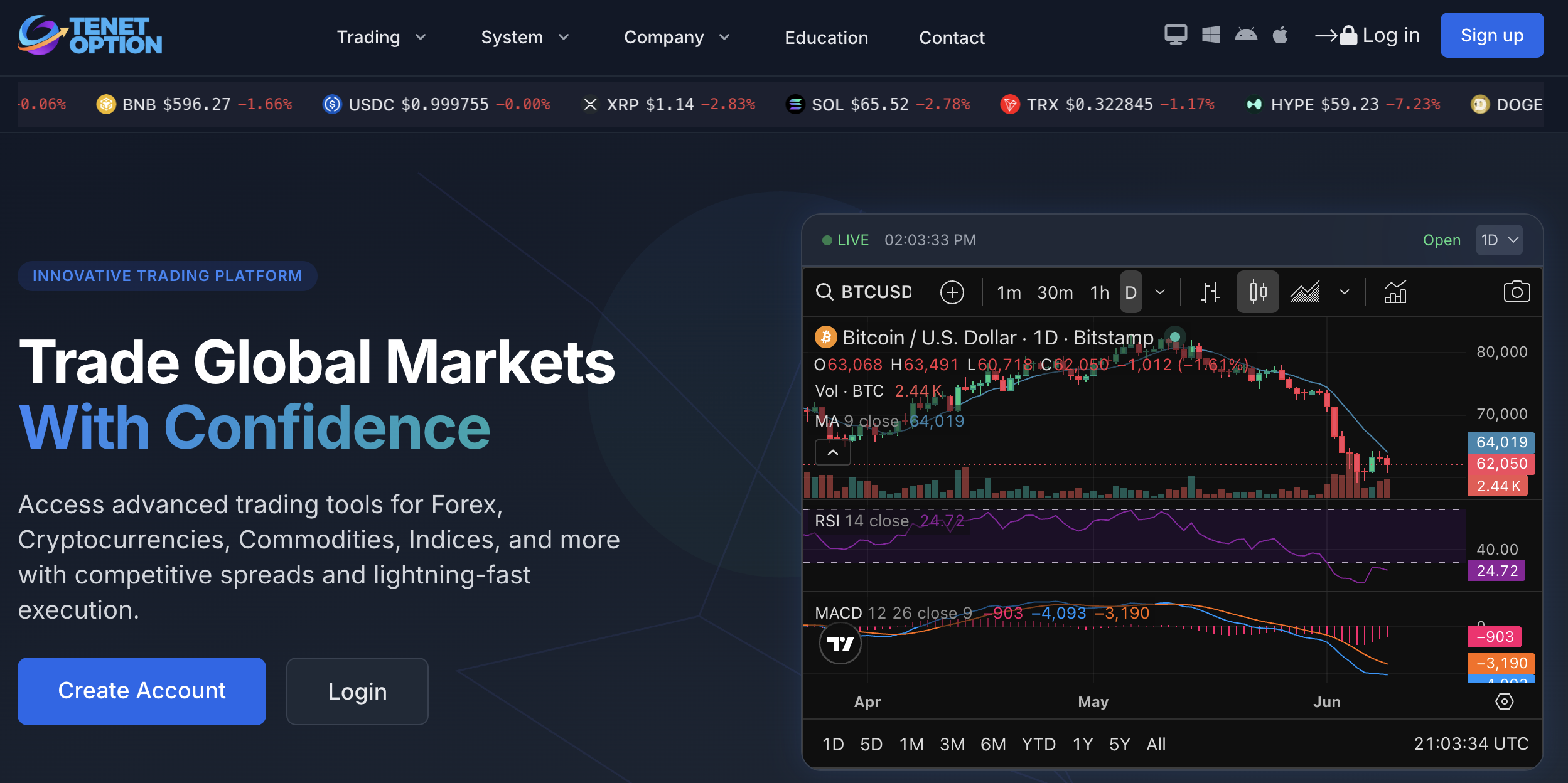Click the Tenet Option logo
The width and height of the screenshot is (1568, 783).
(x=90, y=36)
